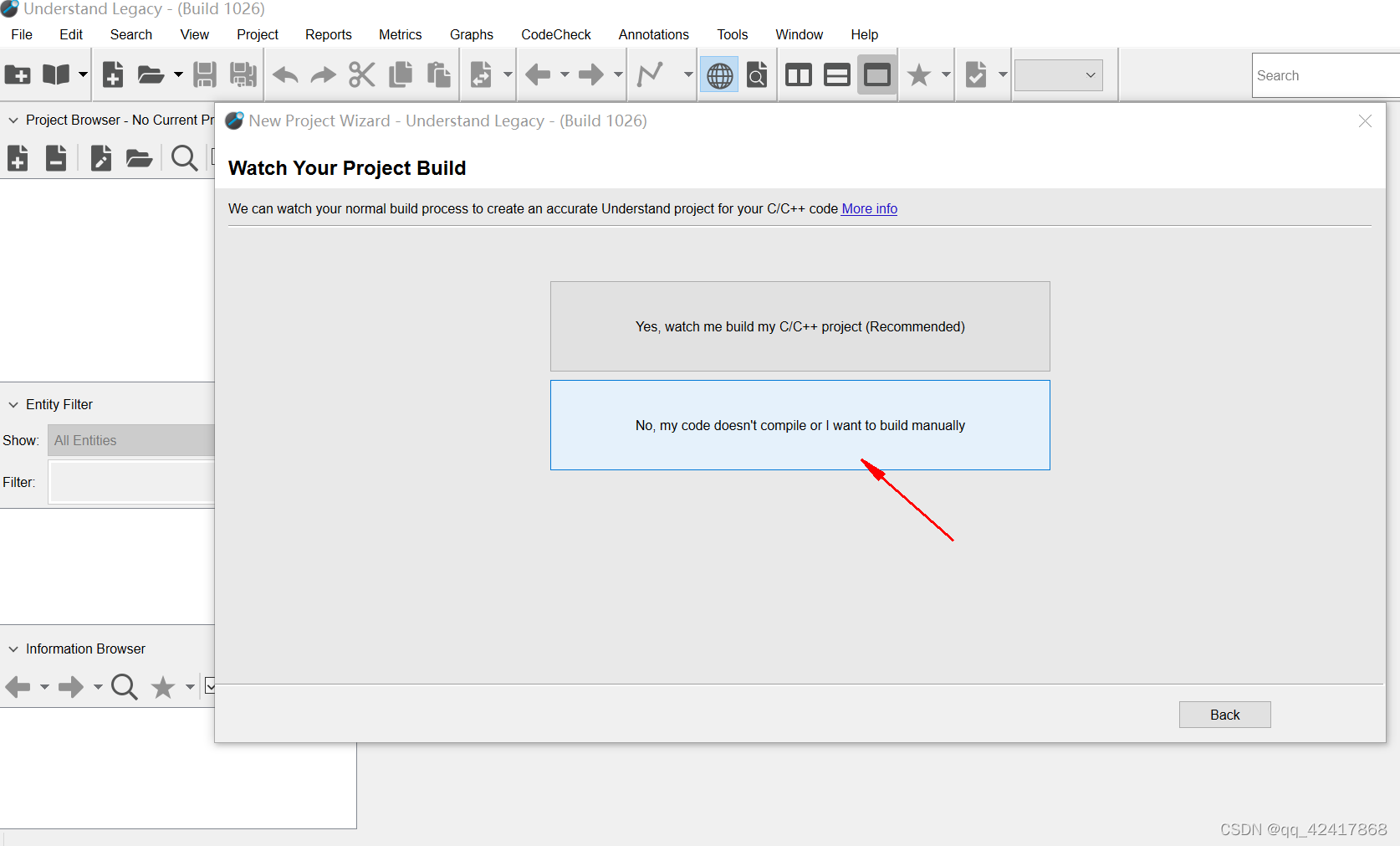
Task: Choose Yes, watch me build my C/C++ project
Action: coord(800,326)
